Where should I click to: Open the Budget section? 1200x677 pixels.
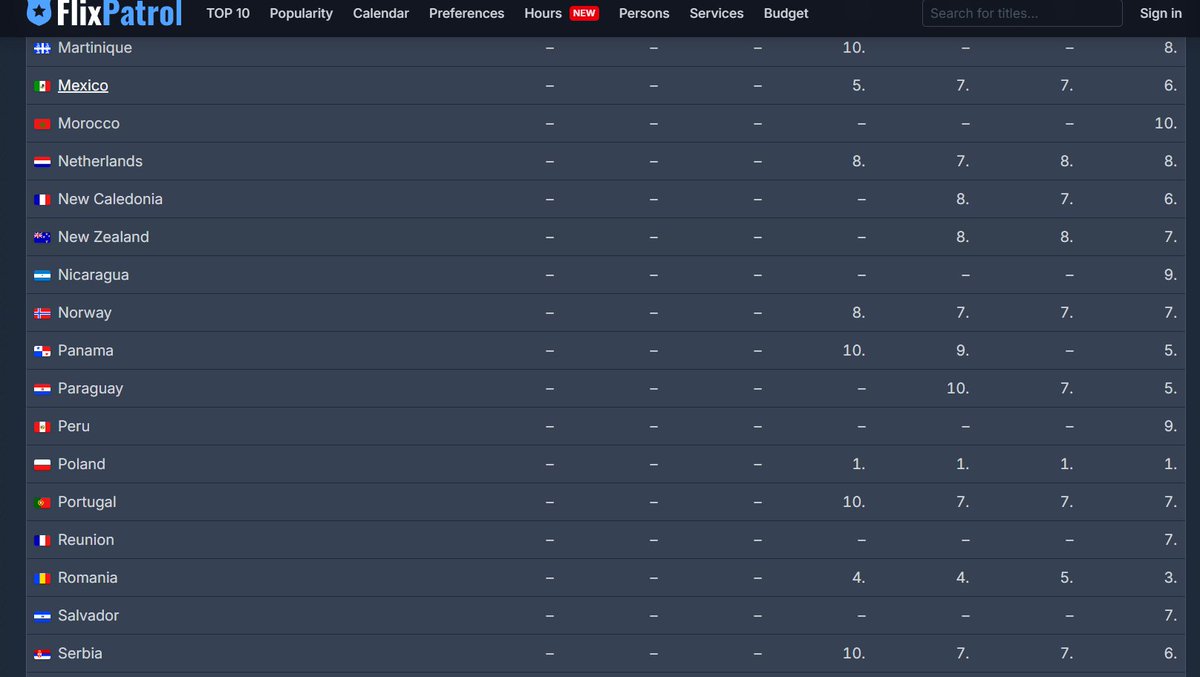click(x=786, y=13)
